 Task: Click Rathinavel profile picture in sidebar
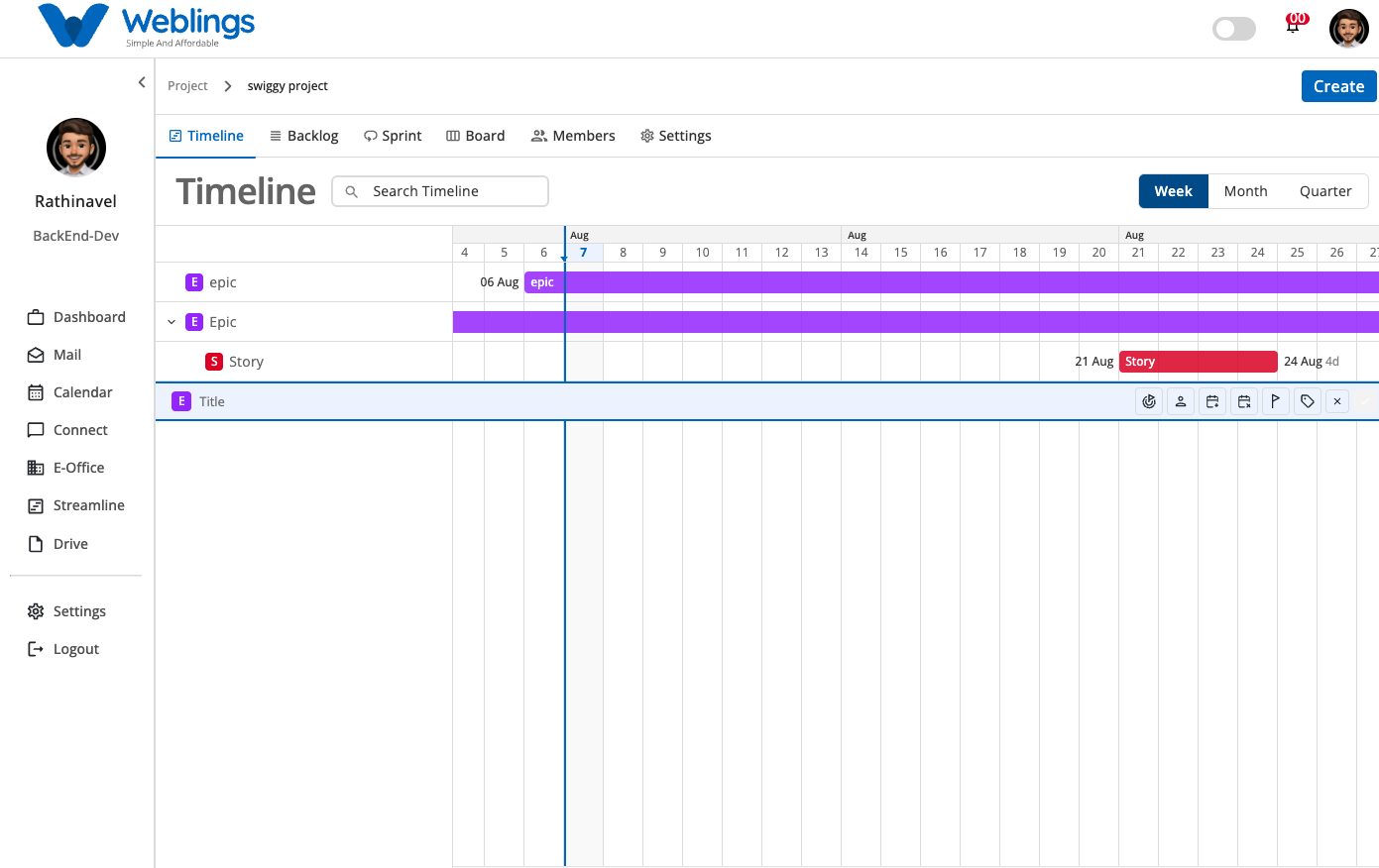point(76,148)
